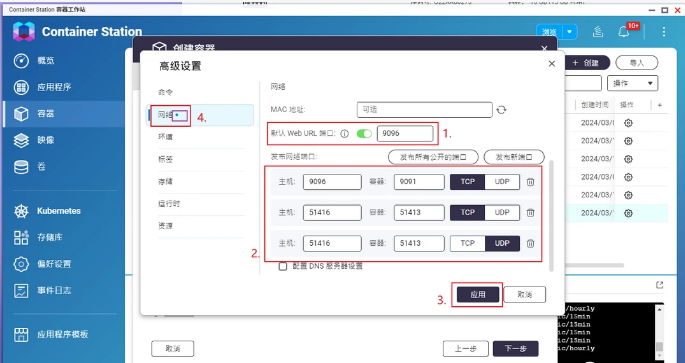Viewport: 685px width, 363px height.
Task: Click the 浏览 browse button
Action: click(x=550, y=32)
